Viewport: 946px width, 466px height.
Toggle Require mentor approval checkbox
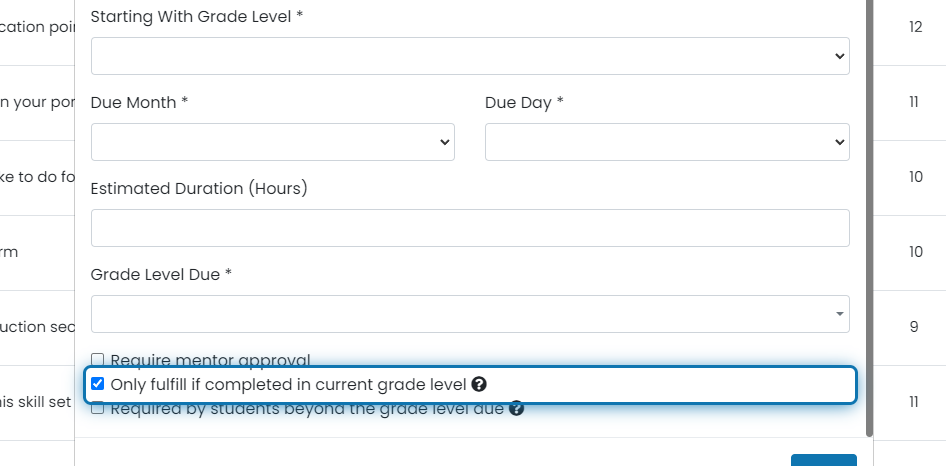98,360
